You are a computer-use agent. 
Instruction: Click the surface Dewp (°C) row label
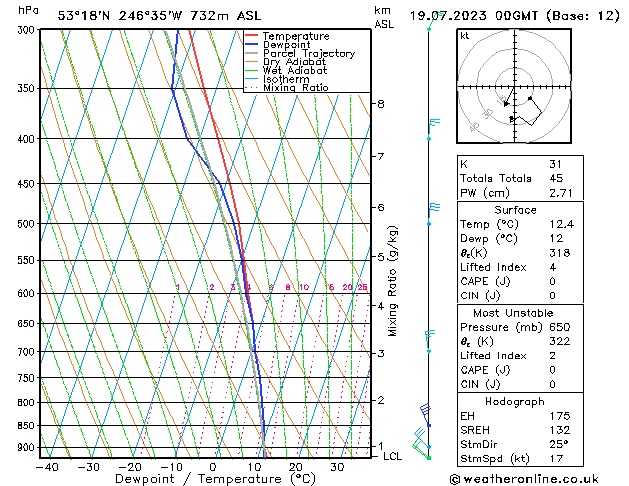point(489,239)
